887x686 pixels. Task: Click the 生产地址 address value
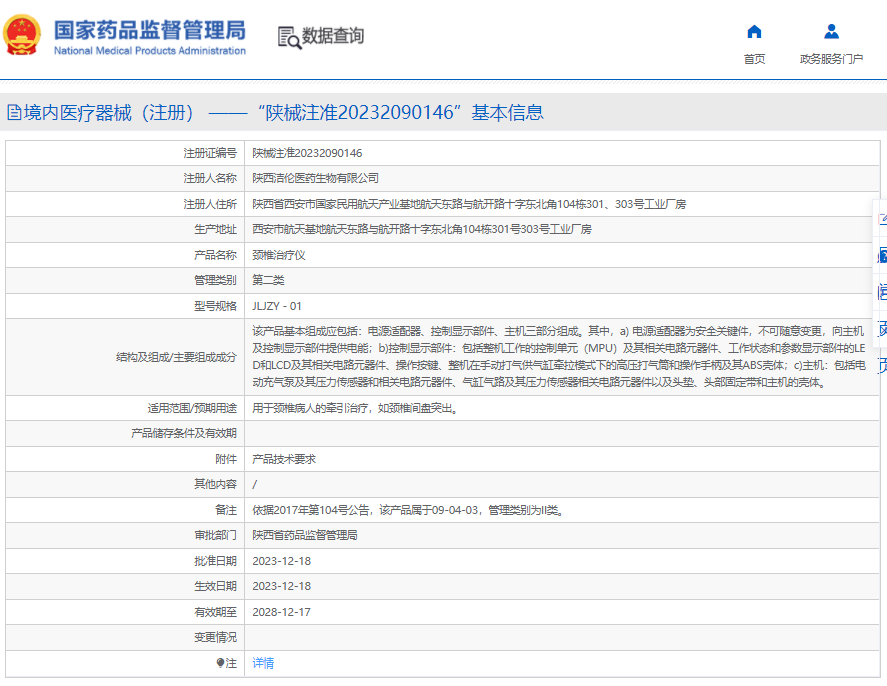[x=422, y=230]
